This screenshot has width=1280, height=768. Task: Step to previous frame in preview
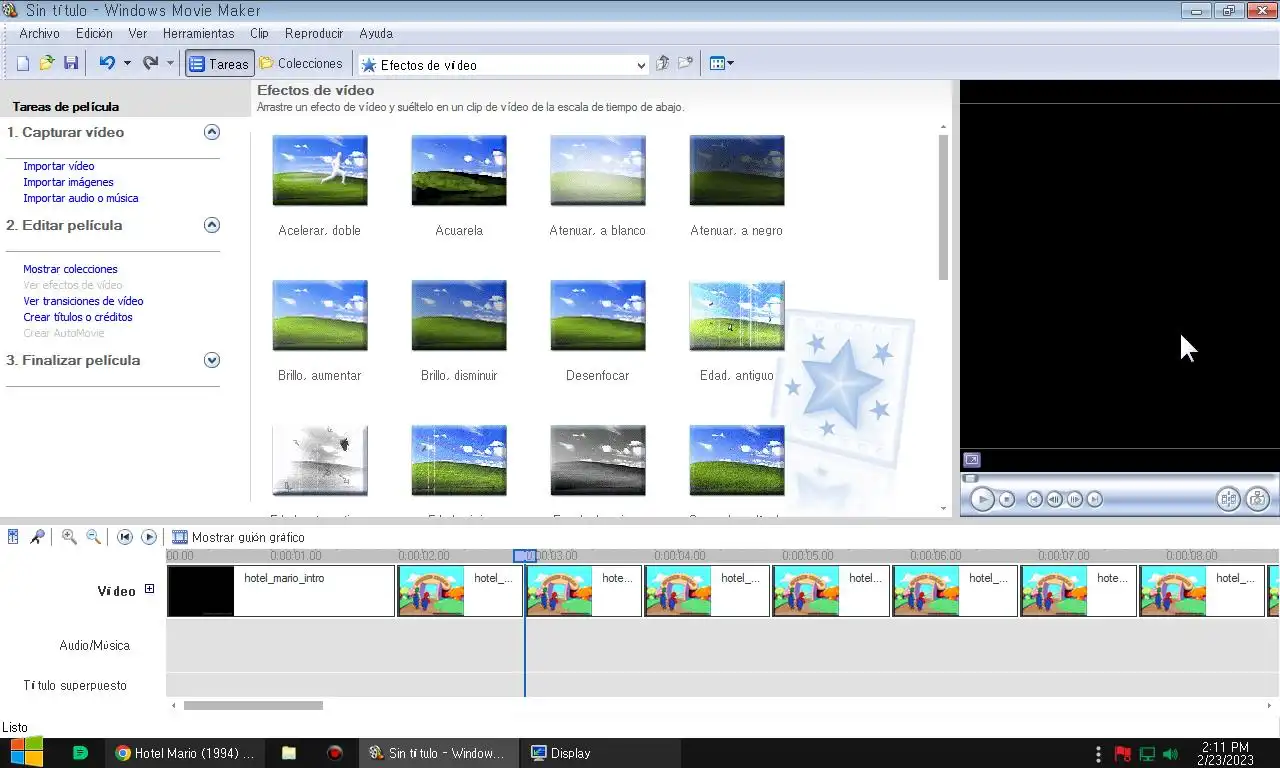[x=1054, y=499]
